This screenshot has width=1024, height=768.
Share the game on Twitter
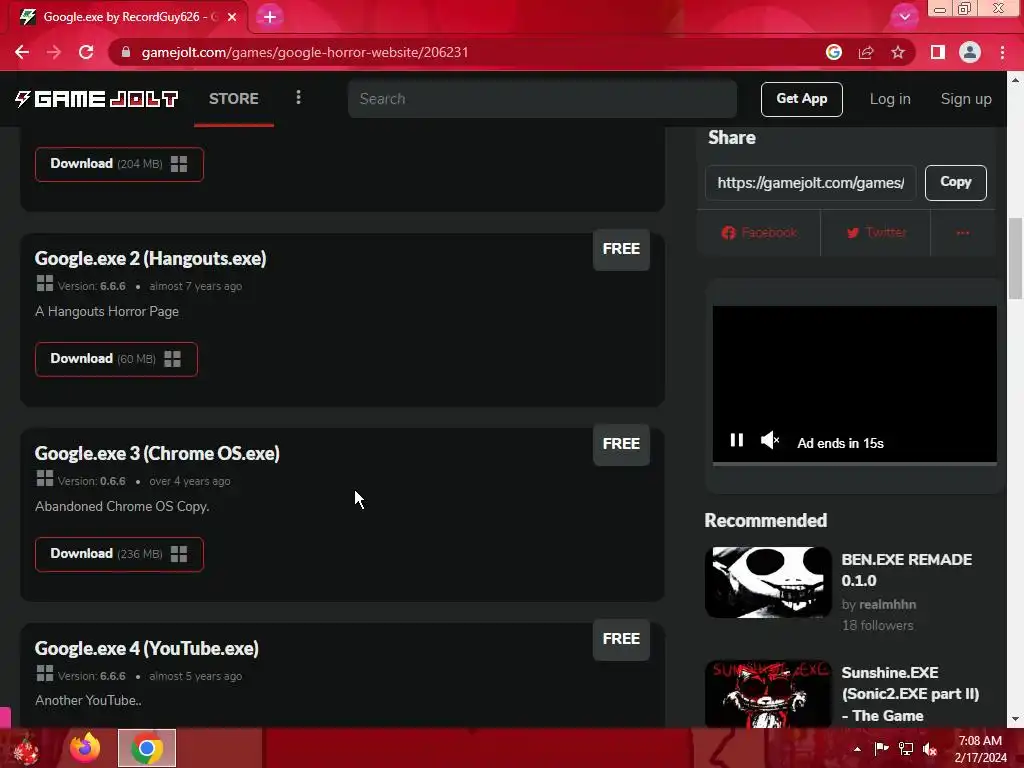876,232
